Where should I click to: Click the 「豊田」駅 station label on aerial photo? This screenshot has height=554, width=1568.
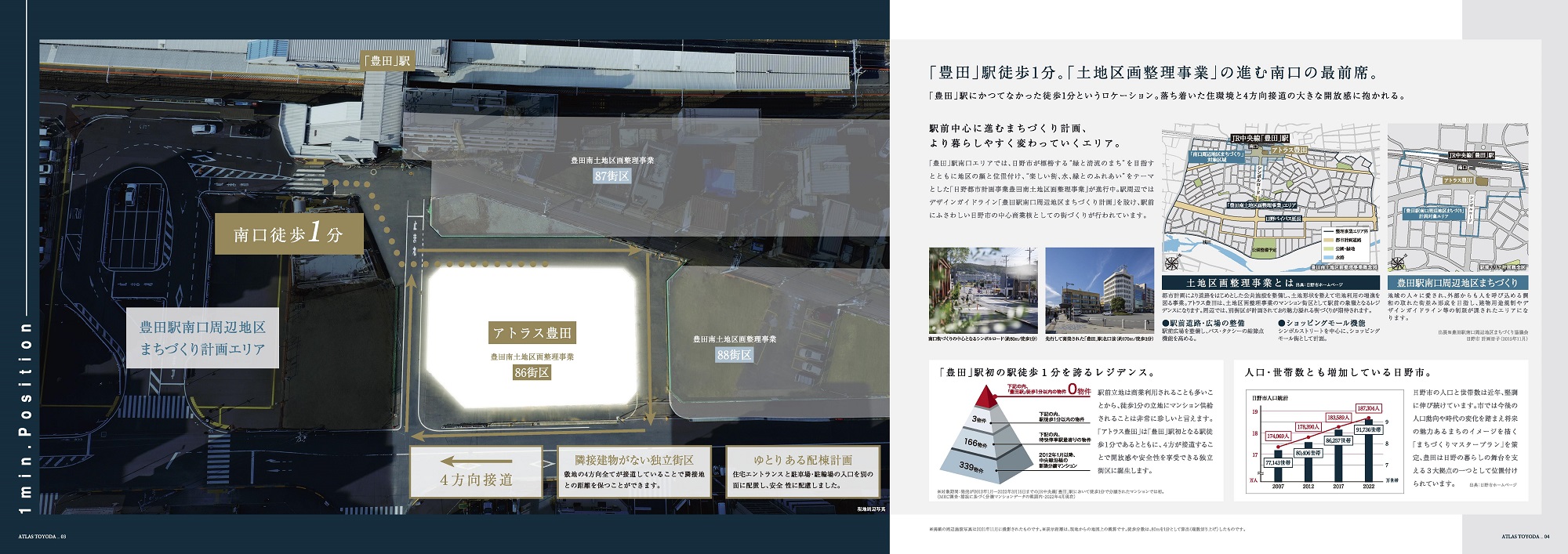pyautogui.click(x=387, y=60)
